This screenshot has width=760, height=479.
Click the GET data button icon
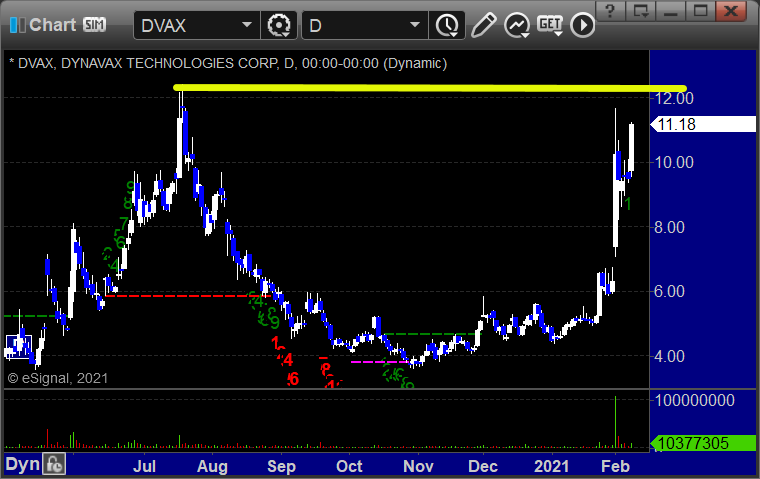click(550, 25)
